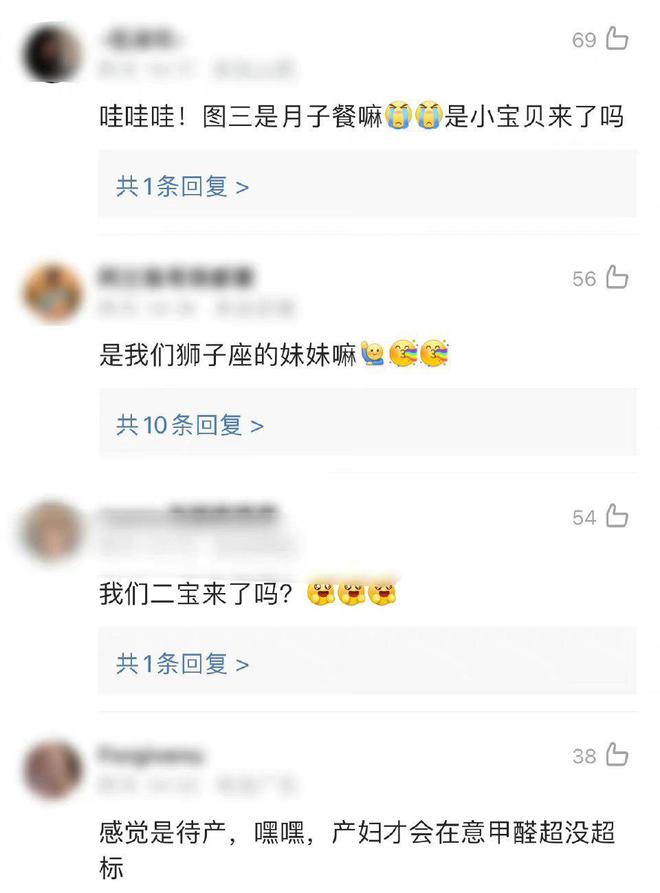
Task: Expand the 共10条回复 replies
Action: [x=190, y=425]
